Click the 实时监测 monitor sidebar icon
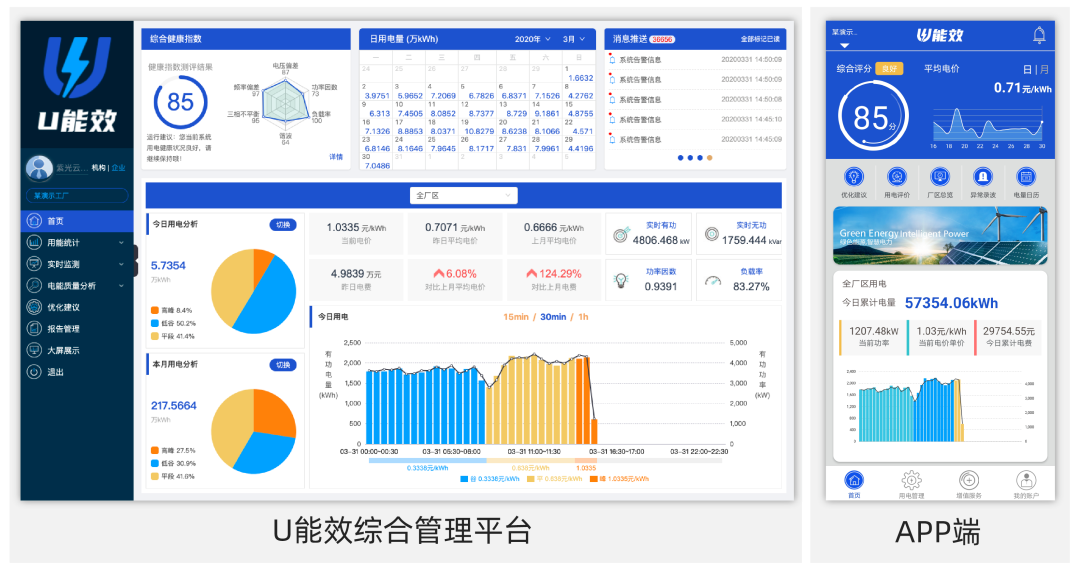This screenshot has height=569, width=1080. click(34, 264)
